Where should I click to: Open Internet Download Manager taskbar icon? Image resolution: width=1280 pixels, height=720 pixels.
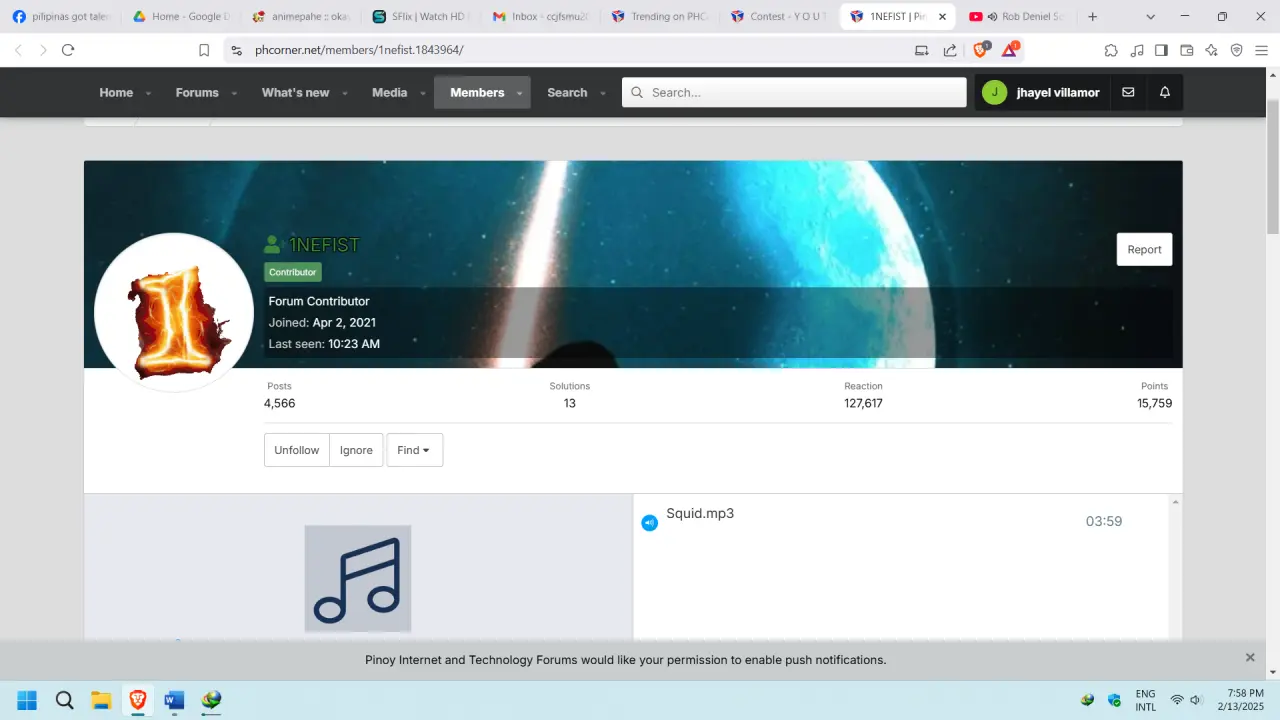[x=211, y=700]
